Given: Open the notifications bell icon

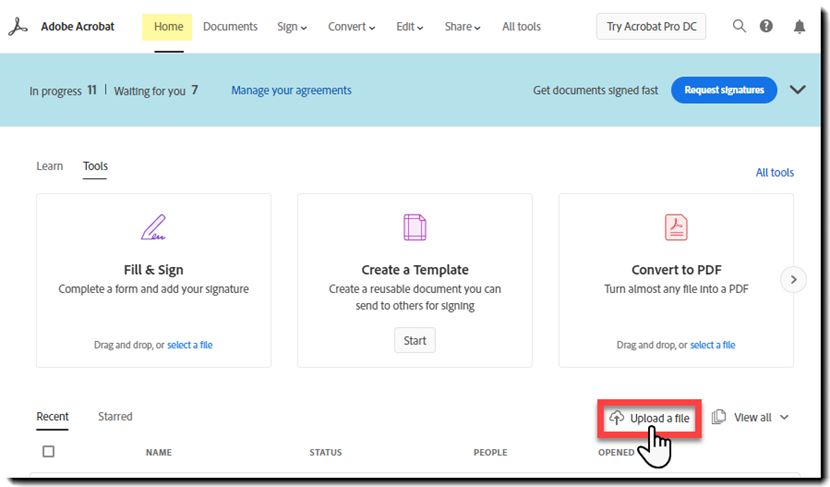Looking at the screenshot, I should point(799,26).
